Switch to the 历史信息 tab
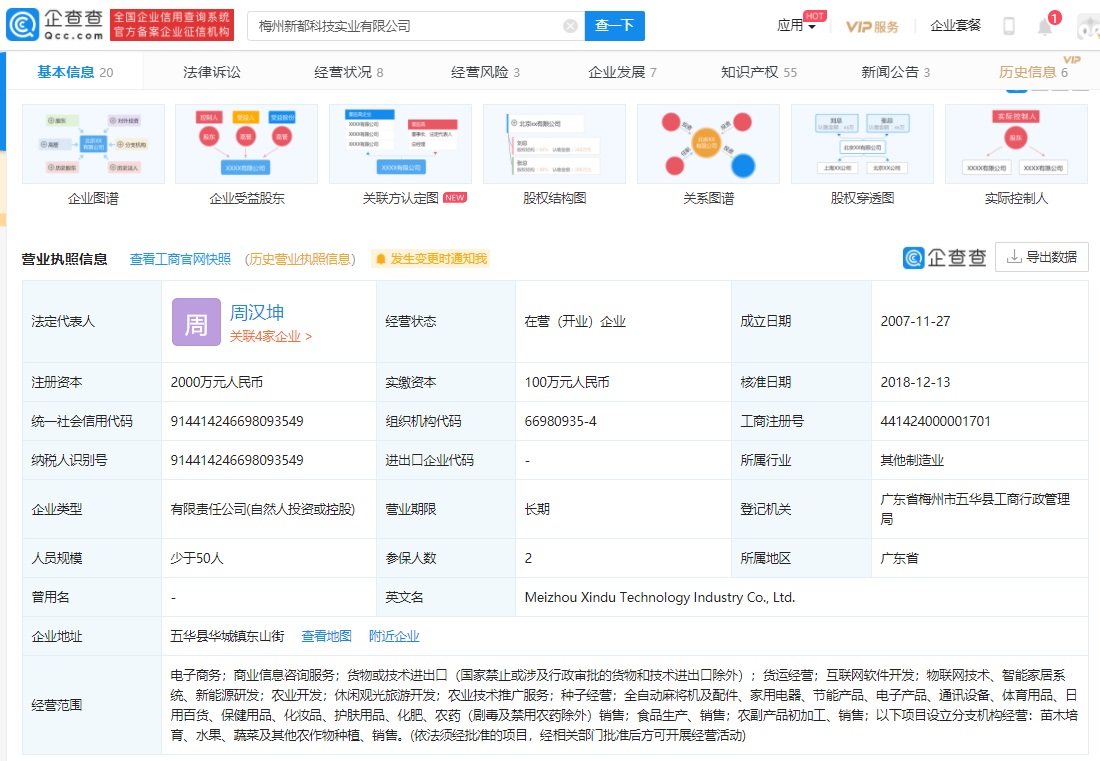Screen dimensions: 1100x761 coord(1033,72)
